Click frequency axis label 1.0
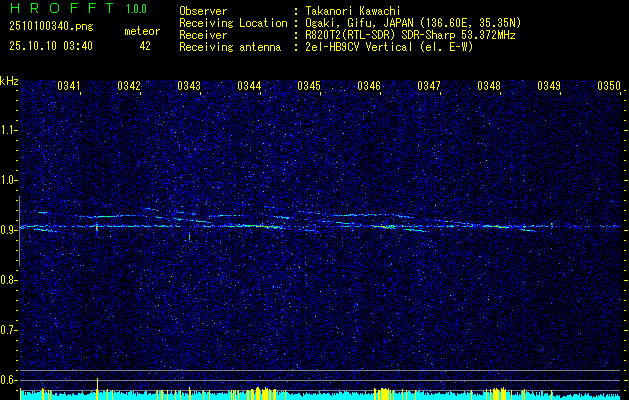Viewport: 629px width, 400px height. [x=8, y=180]
